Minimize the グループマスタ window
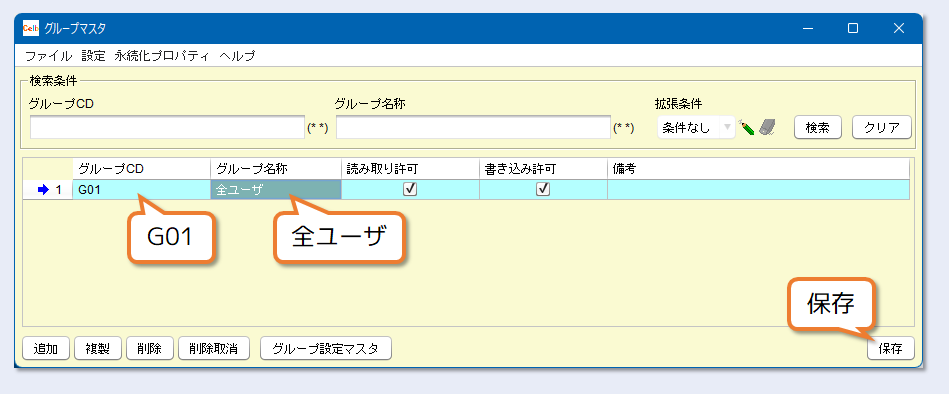 [x=807, y=28]
